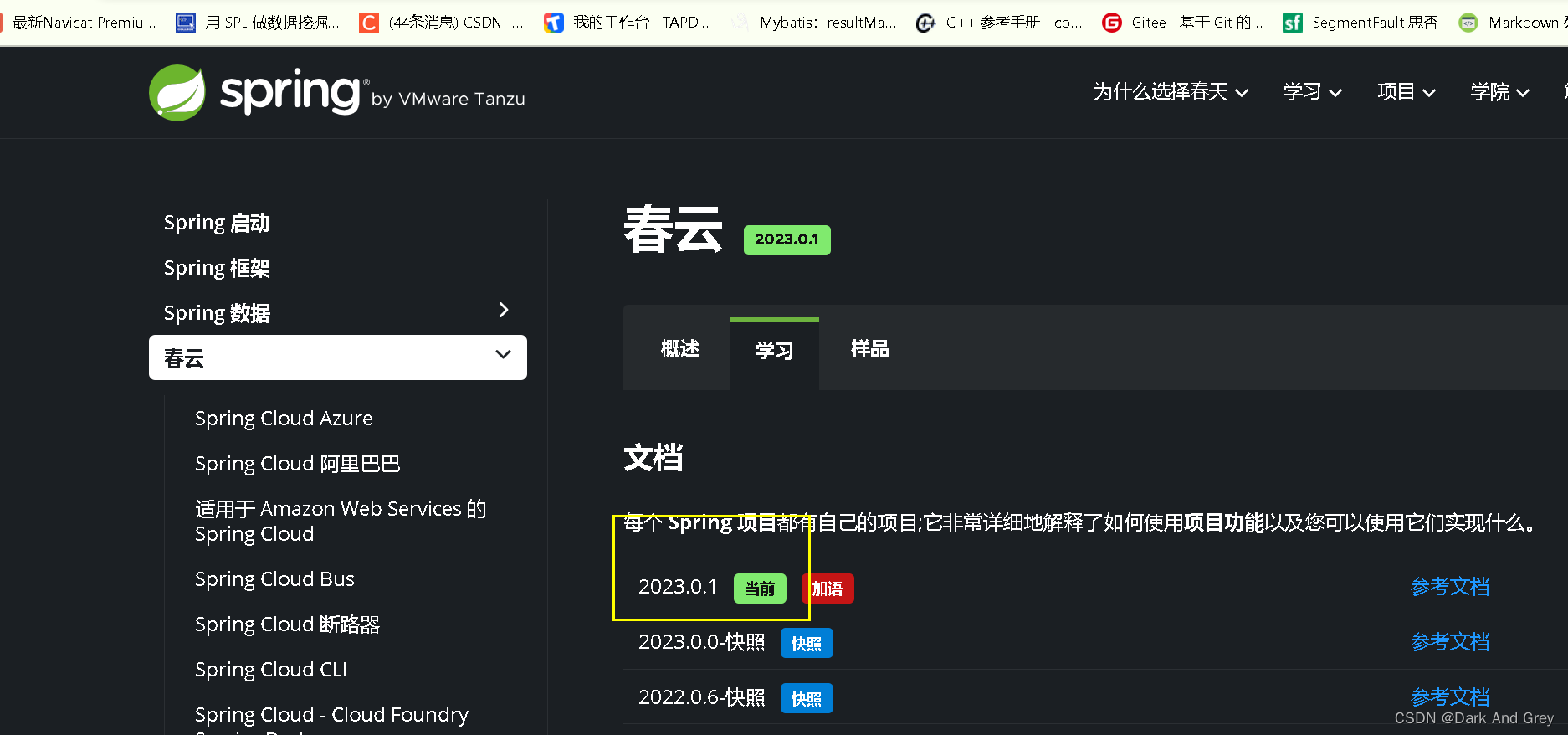Open Spring 框架 in sidebar
This screenshot has height=735, width=1568.
[x=217, y=268]
